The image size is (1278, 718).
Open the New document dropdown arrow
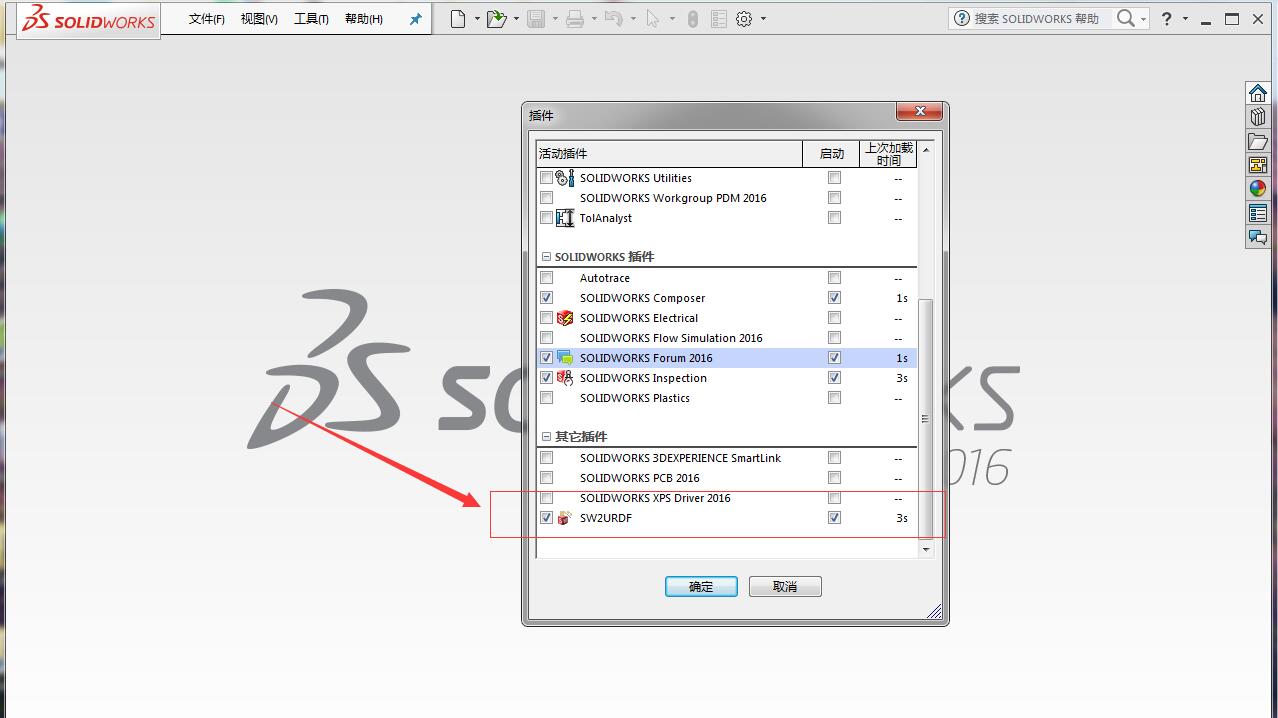477,18
